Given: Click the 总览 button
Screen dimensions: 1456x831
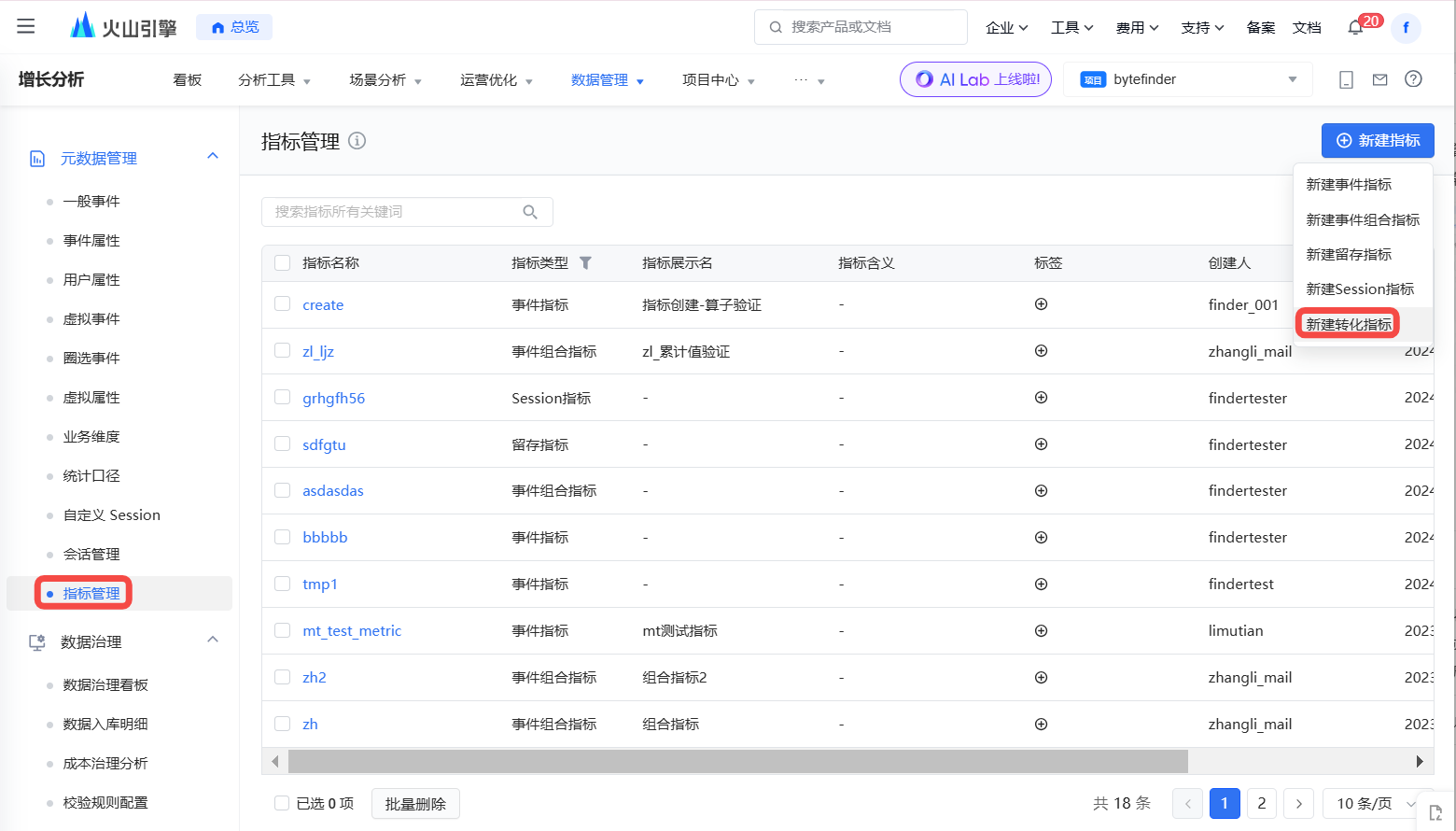Looking at the screenshot, I should [x=234, y=27].
